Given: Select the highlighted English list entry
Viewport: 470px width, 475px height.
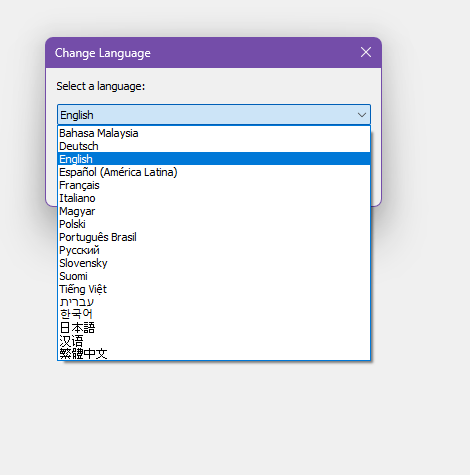Looking at the screenshot, I should pos(214,159).
